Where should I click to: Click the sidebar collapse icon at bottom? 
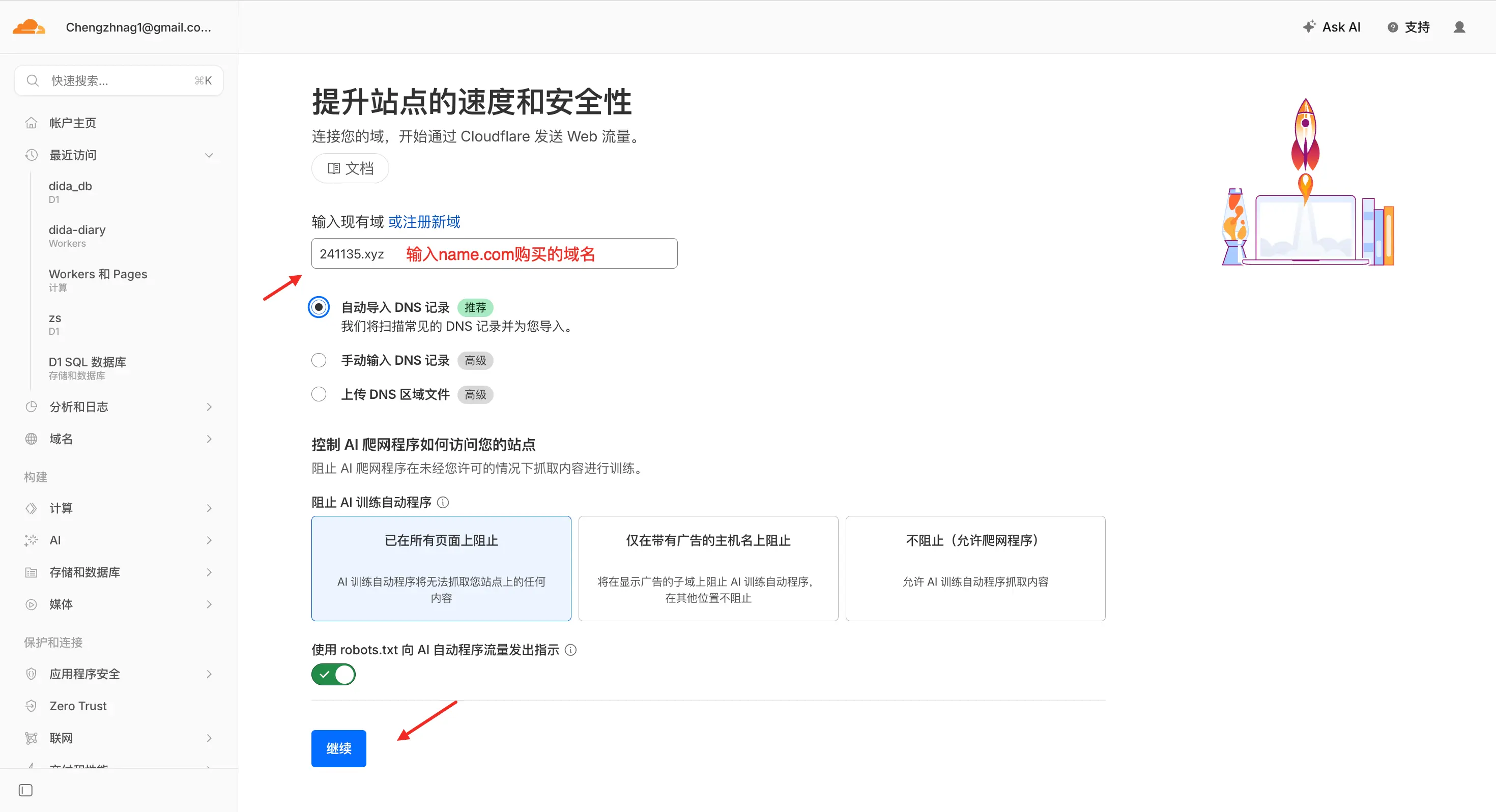pyautogui.click(x=25, y=790)
